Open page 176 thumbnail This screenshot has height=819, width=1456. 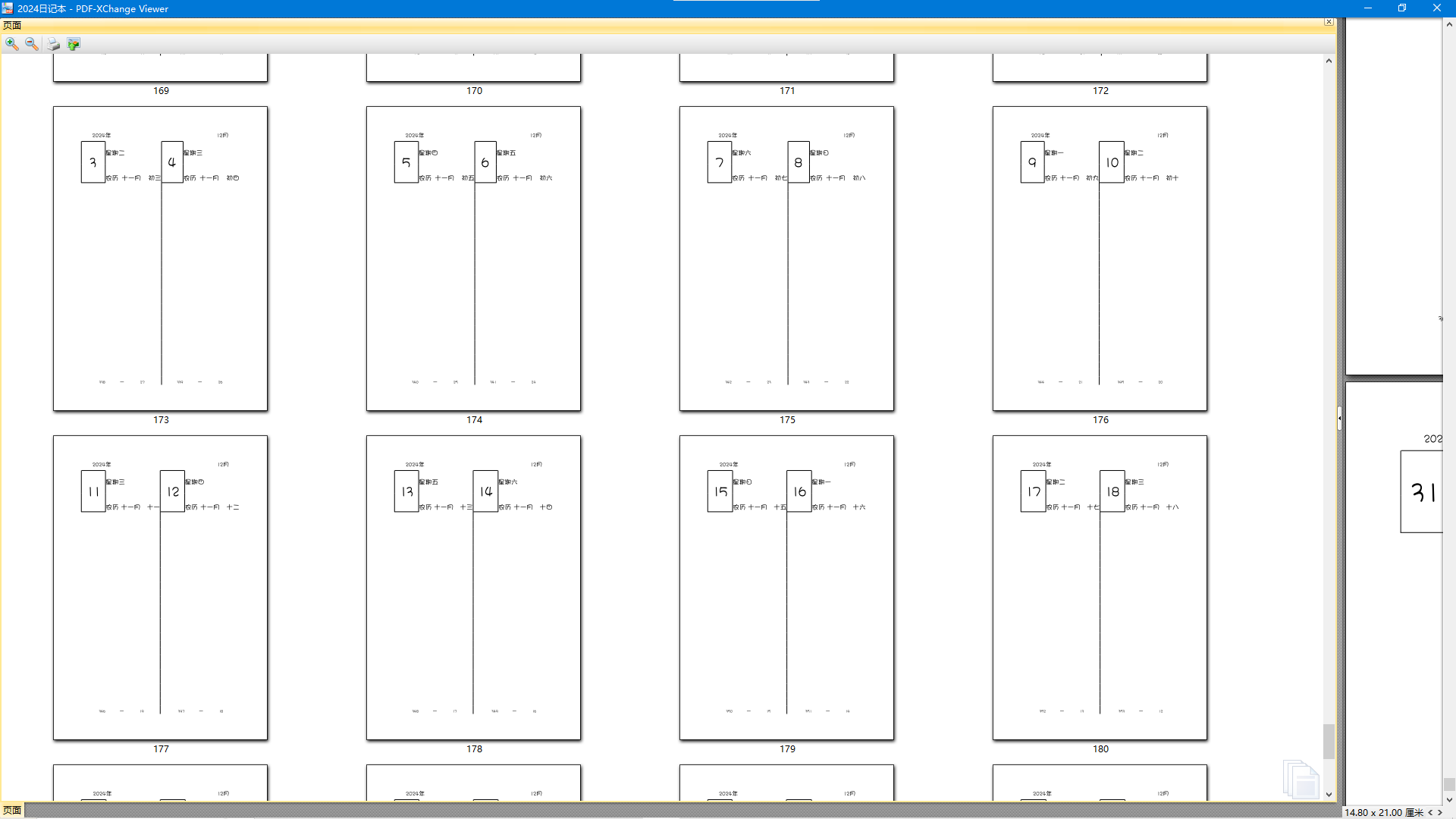1100,259
